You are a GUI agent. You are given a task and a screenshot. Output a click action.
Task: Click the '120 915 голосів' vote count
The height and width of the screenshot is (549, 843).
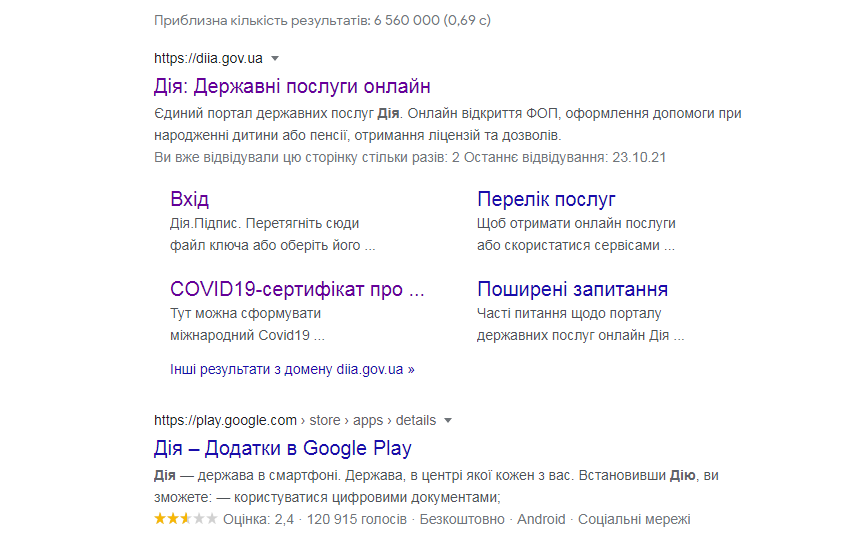(x=357, y=519)
